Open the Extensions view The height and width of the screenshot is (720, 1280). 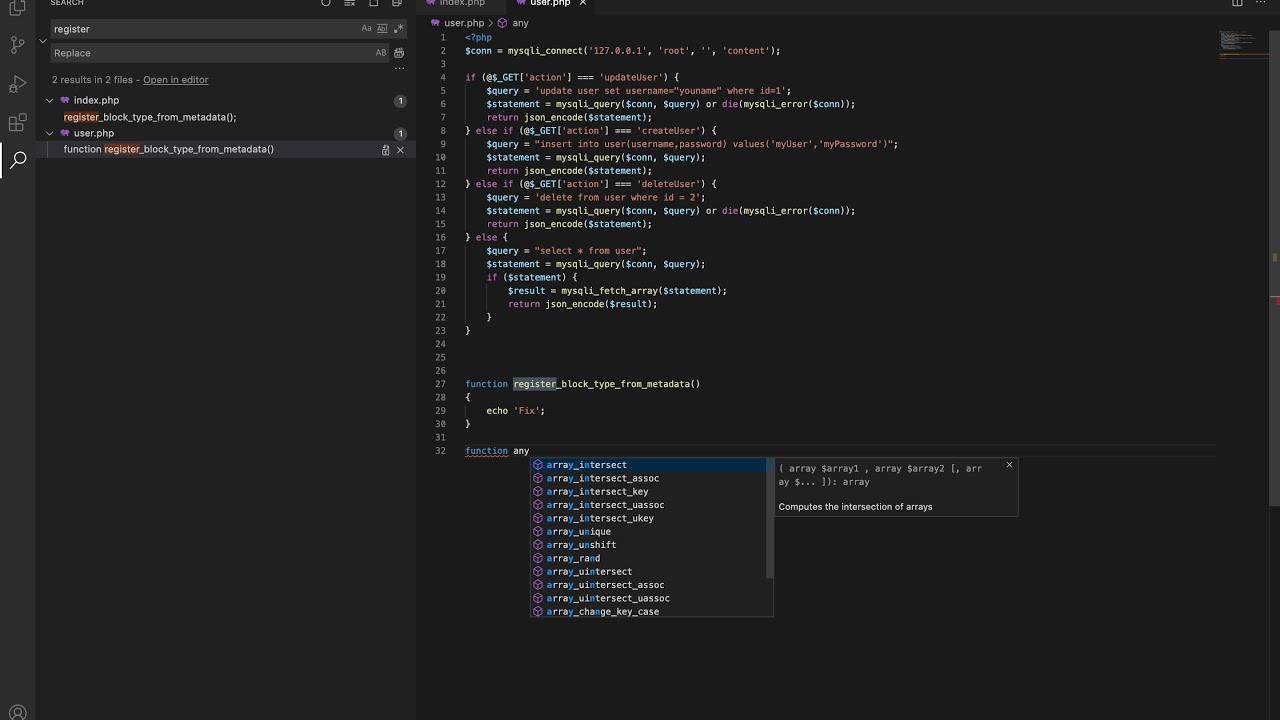(x=17, y=123)
